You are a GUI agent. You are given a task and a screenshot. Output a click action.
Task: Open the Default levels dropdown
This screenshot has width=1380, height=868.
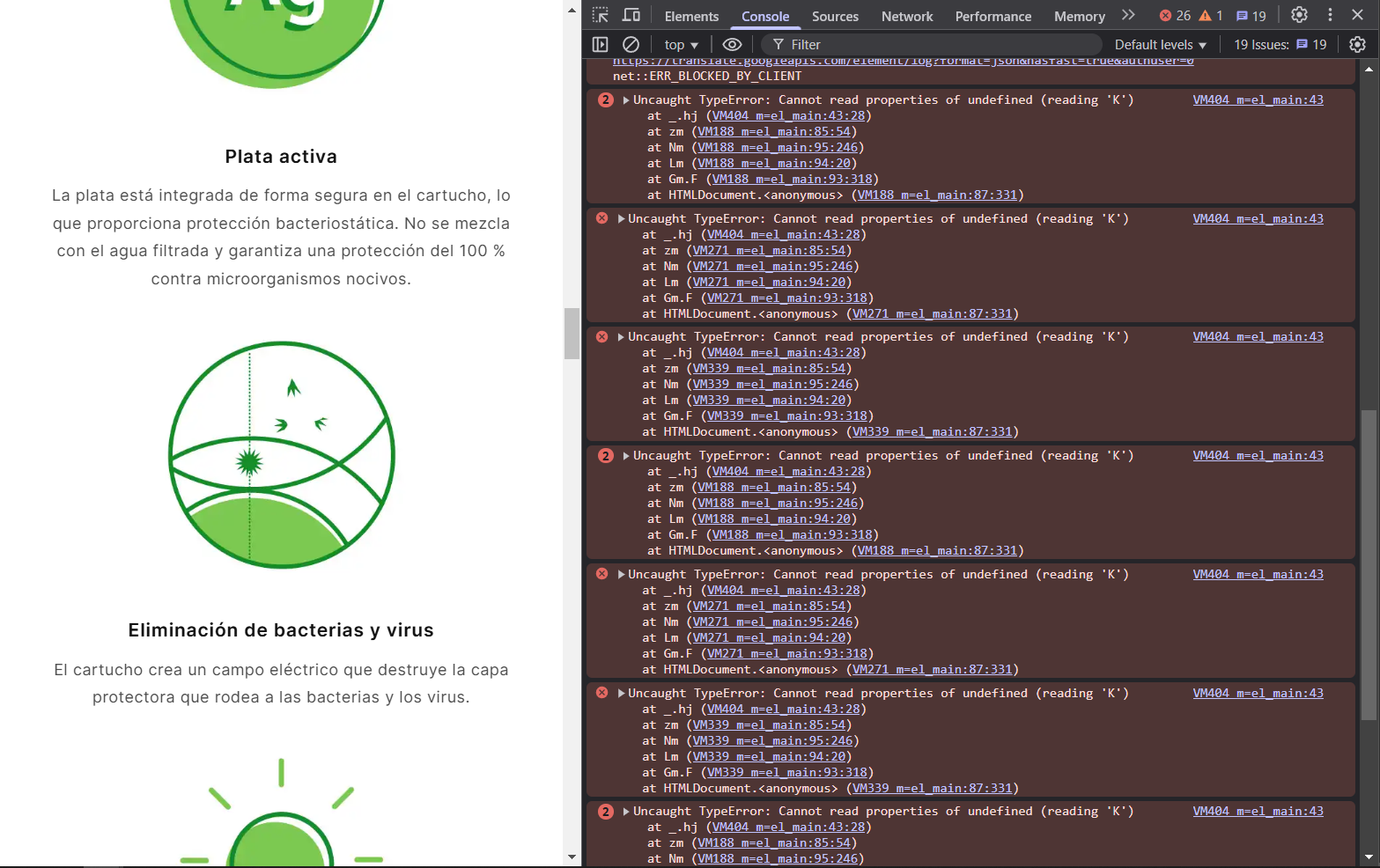[x=1161, y=45]
